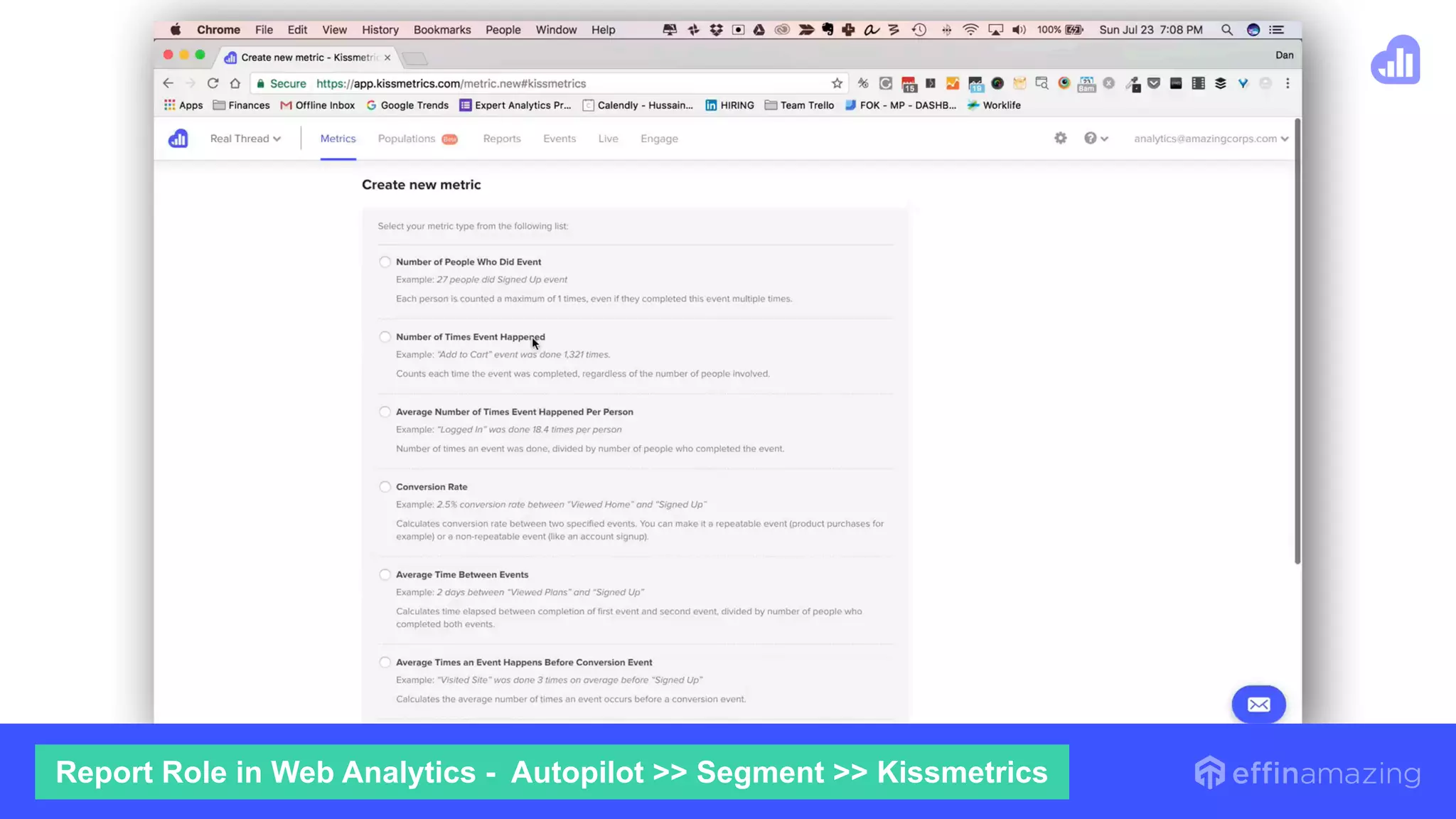Open the Apps bookmarks shortcut

183,105
